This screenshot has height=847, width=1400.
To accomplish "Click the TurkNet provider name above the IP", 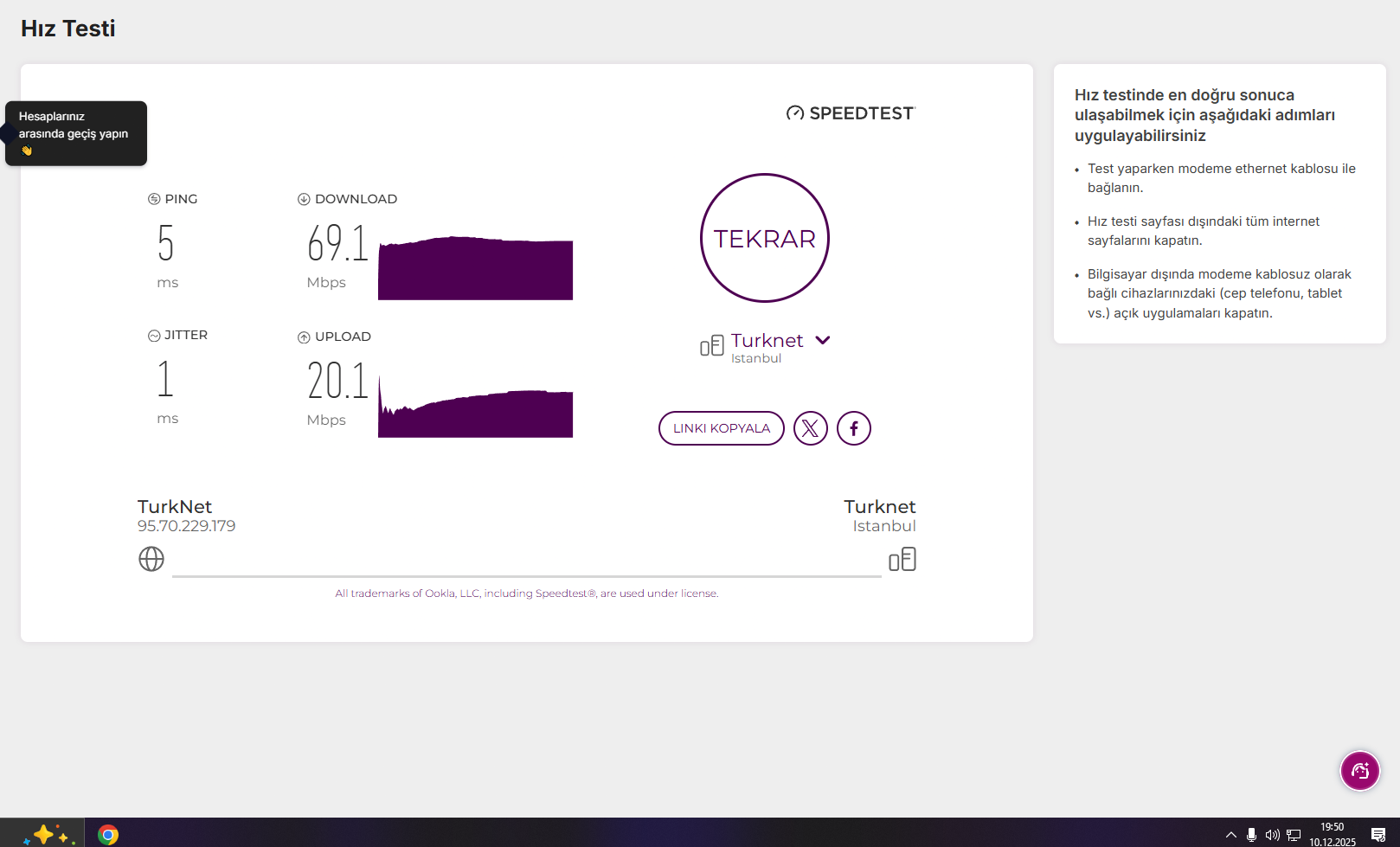I will click(x=175, y=507).
